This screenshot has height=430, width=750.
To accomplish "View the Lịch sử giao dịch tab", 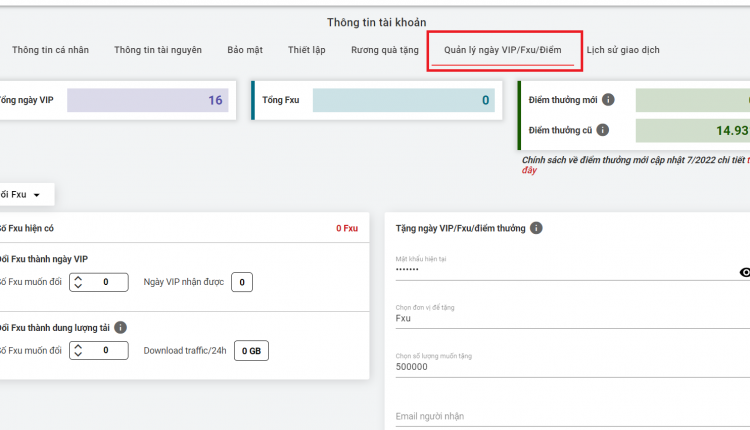I will coord(623,50).
